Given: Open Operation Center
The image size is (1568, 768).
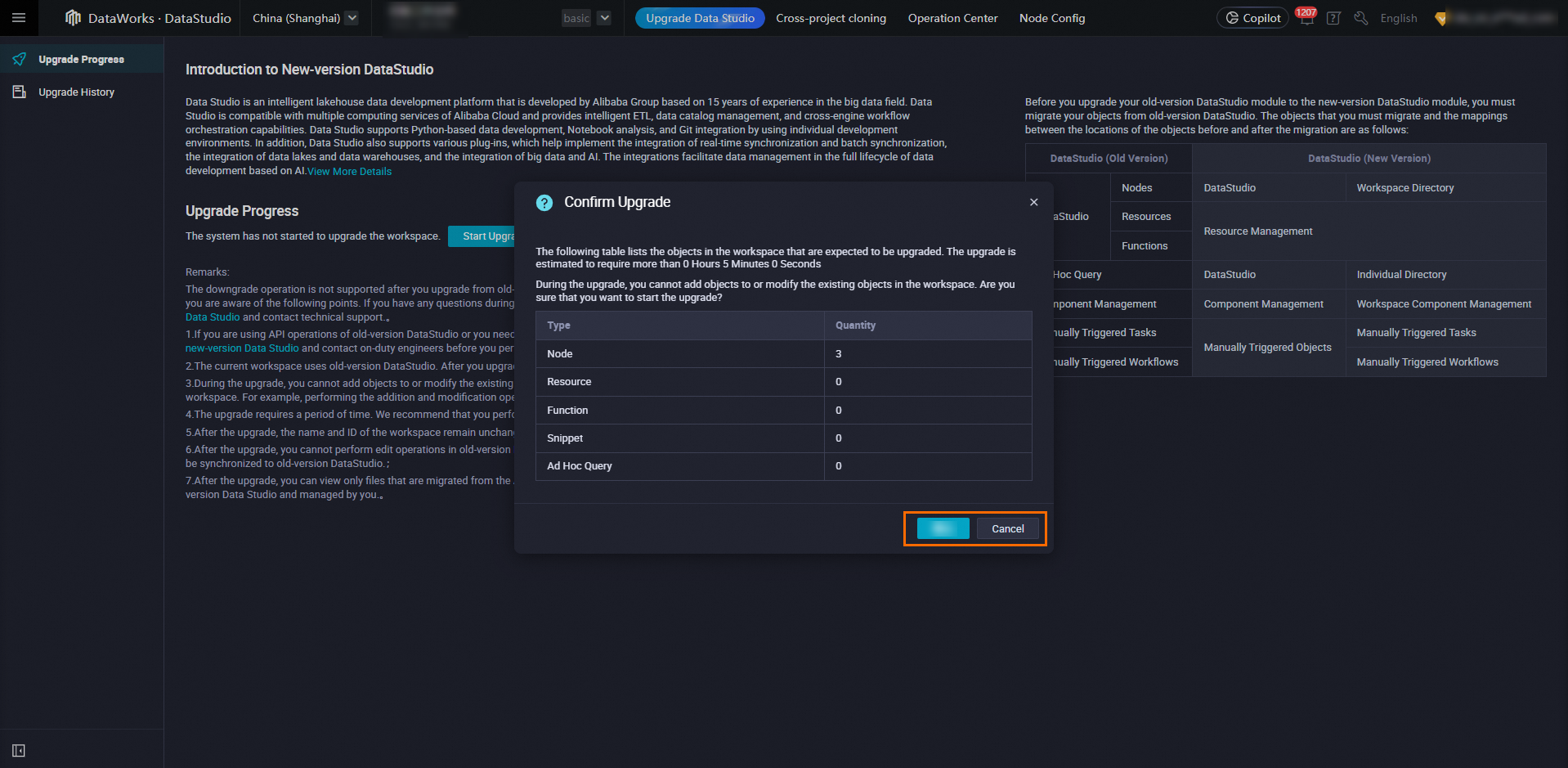Looking at the screenshot, I should pos(952,18).
